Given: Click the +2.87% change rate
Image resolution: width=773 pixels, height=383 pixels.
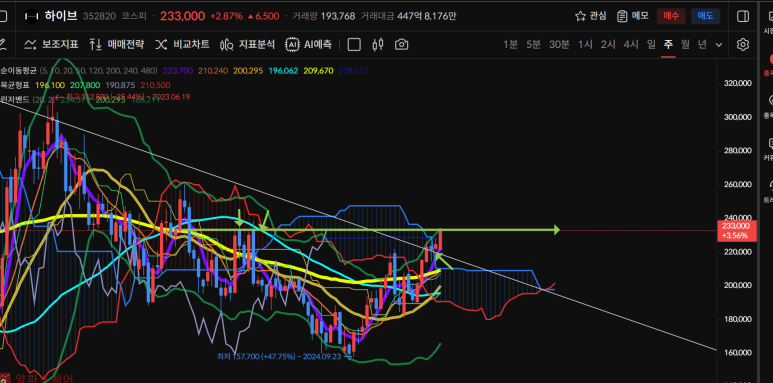Looking at the screenshot, I should pos(226,16).
